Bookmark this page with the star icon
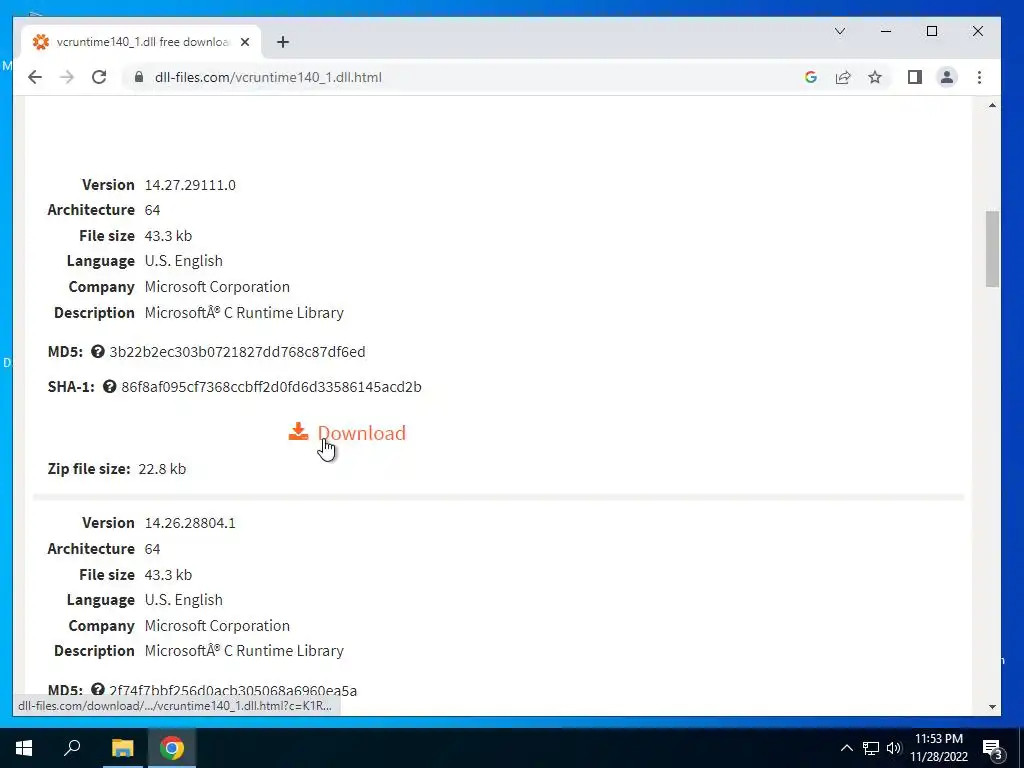 tap(875, 77)
